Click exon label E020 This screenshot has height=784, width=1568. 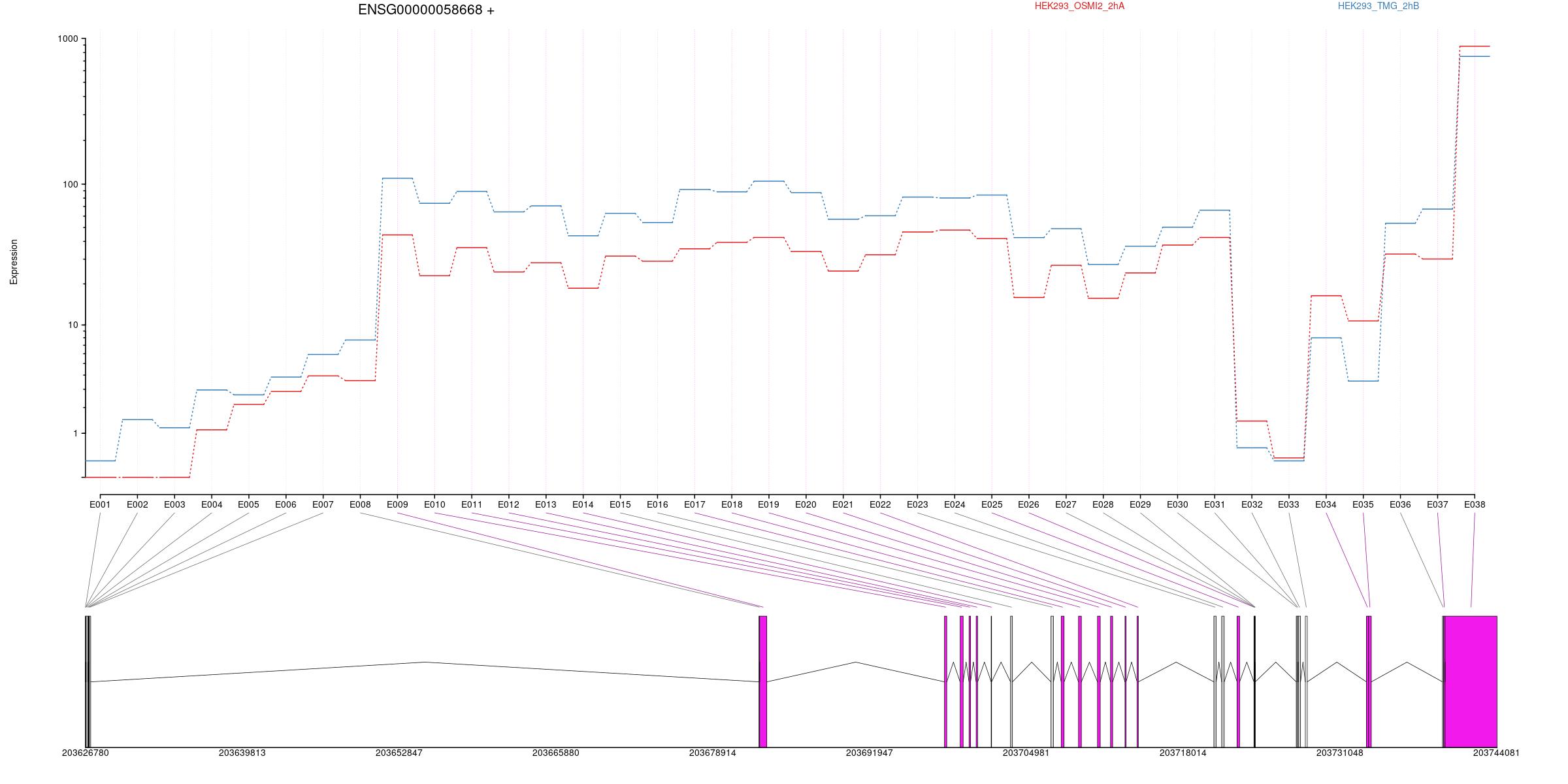806,504
